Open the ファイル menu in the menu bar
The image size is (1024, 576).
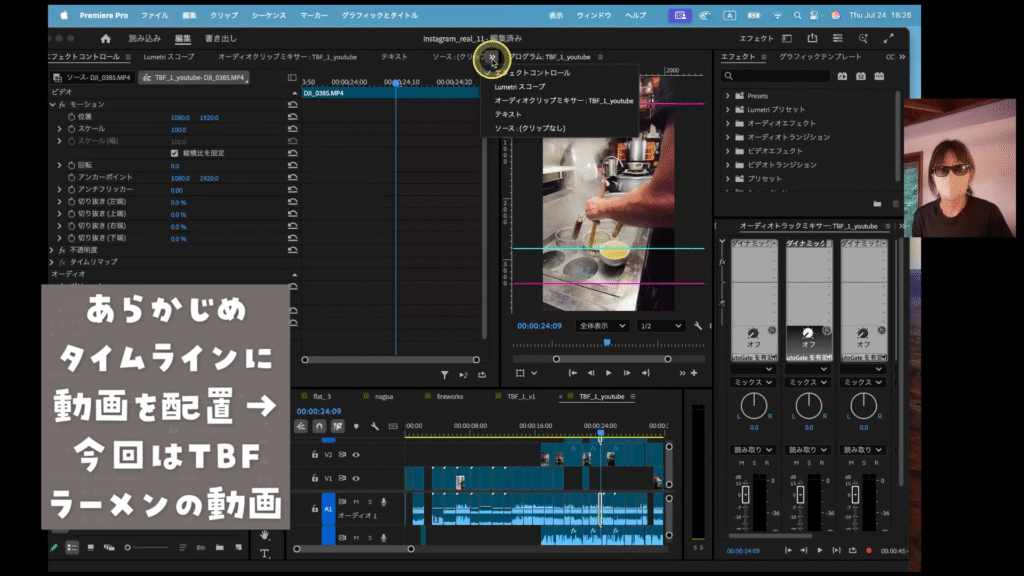(155, 15)
